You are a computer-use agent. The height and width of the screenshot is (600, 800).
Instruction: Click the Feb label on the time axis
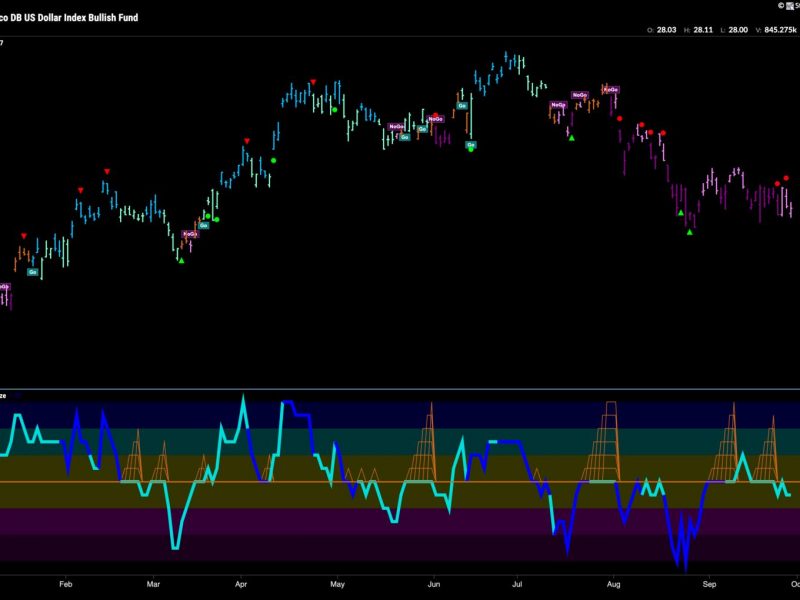point(66,584)
